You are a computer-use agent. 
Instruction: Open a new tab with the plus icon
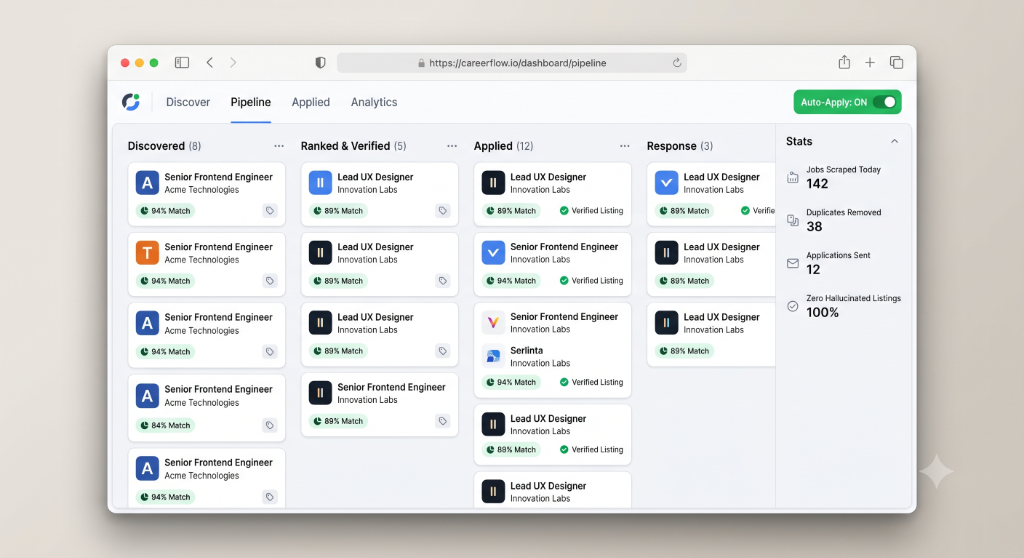coord(870,63)
